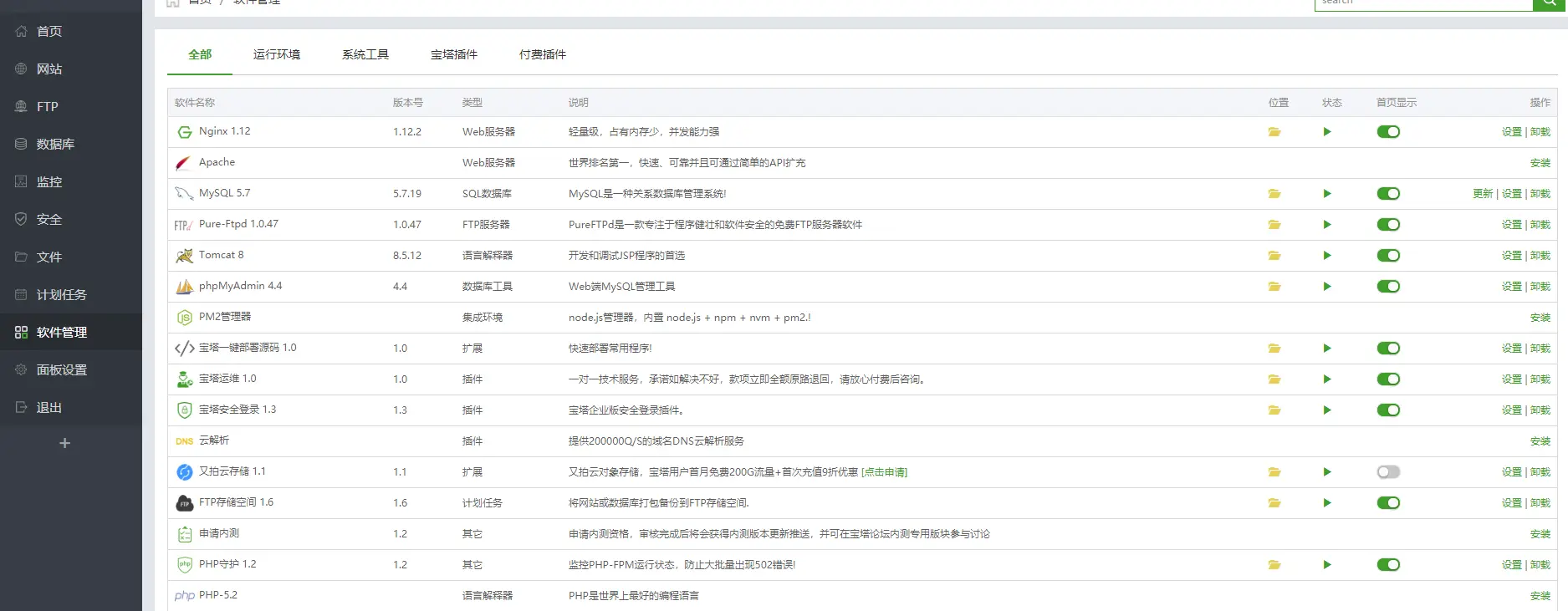Switch to the 运行环境 tab

[x=277, y=54]
